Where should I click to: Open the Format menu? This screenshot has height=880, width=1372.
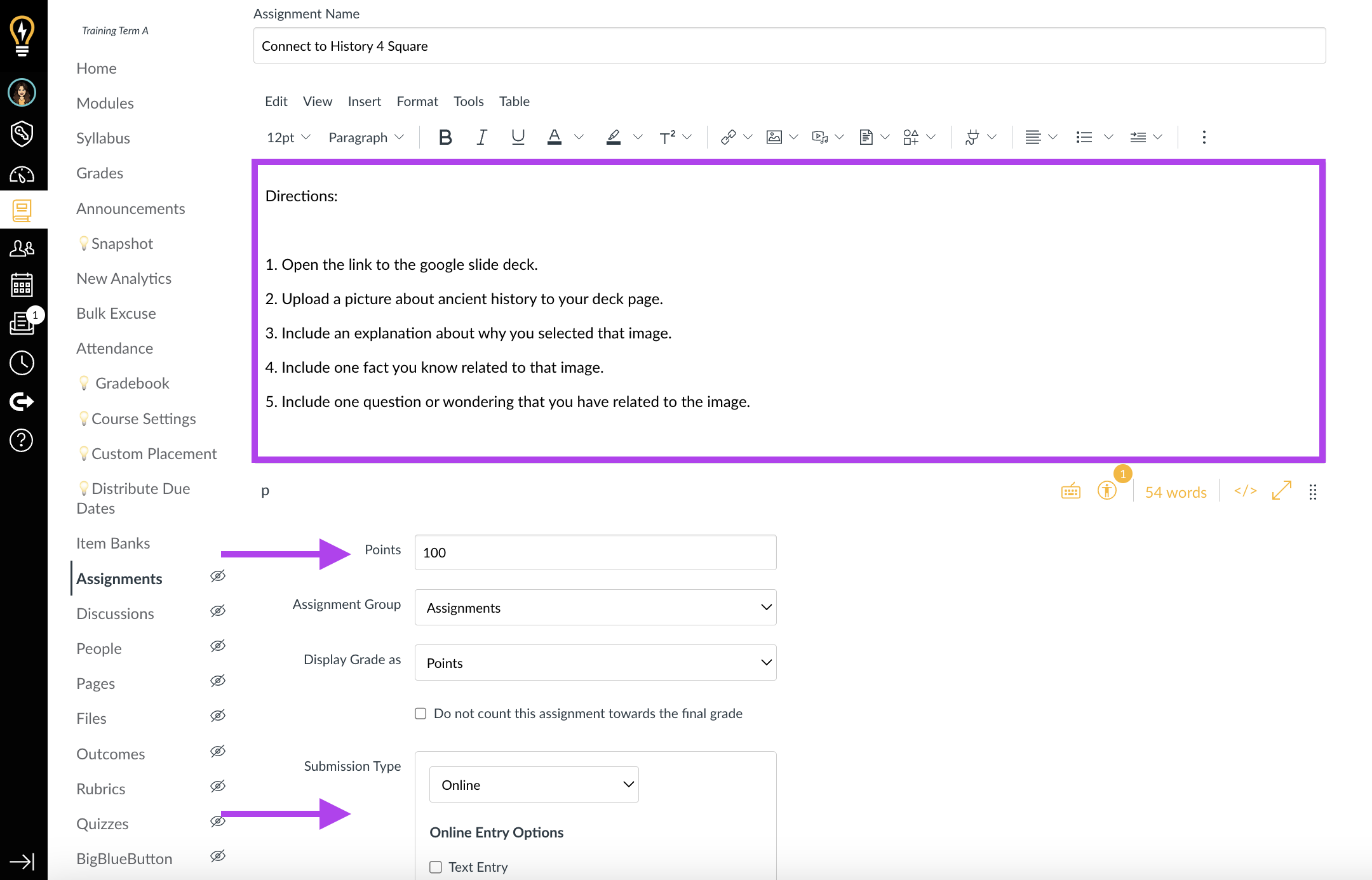416,101
